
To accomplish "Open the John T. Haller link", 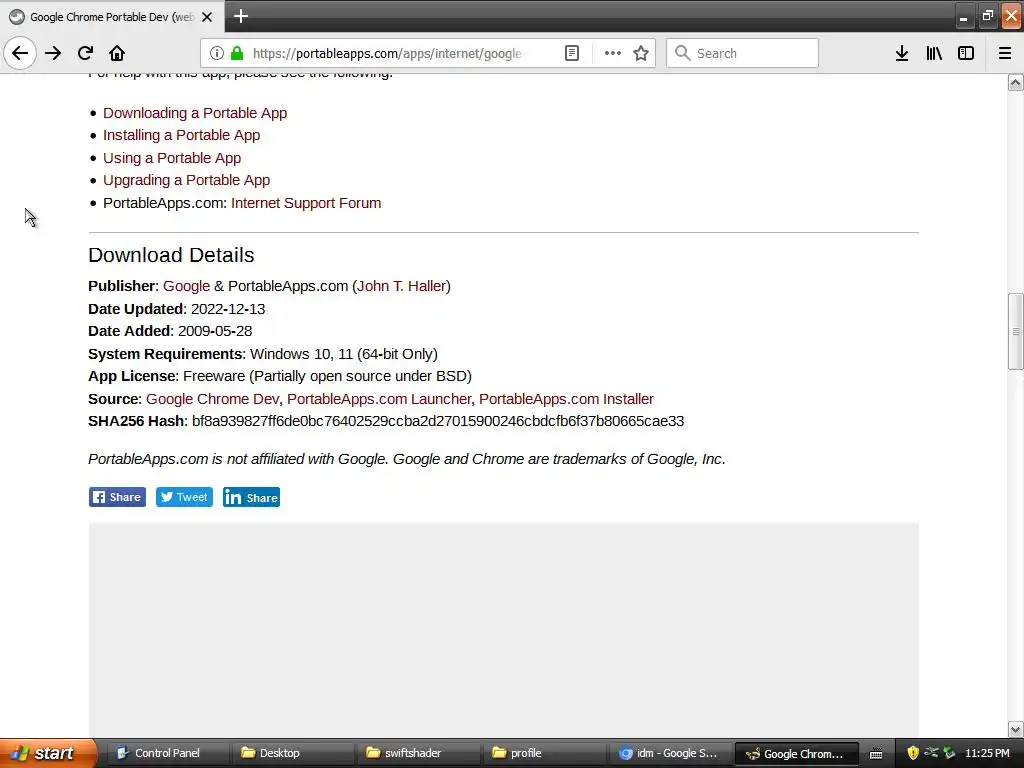I will (402, 286).
